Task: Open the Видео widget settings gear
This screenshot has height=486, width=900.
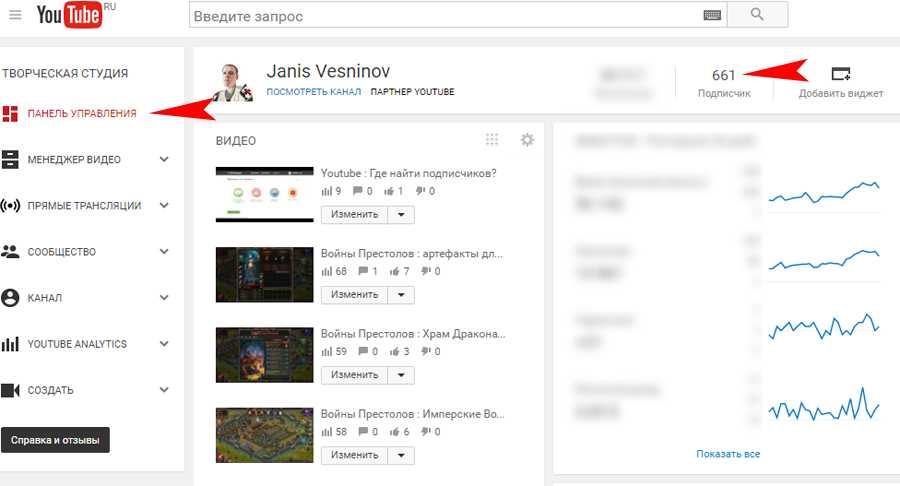Action: coord(527,139)
